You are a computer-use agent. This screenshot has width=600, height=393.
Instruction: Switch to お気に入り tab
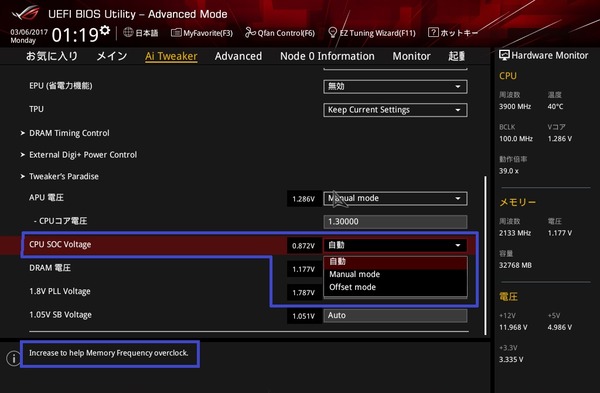click(52, 56)
